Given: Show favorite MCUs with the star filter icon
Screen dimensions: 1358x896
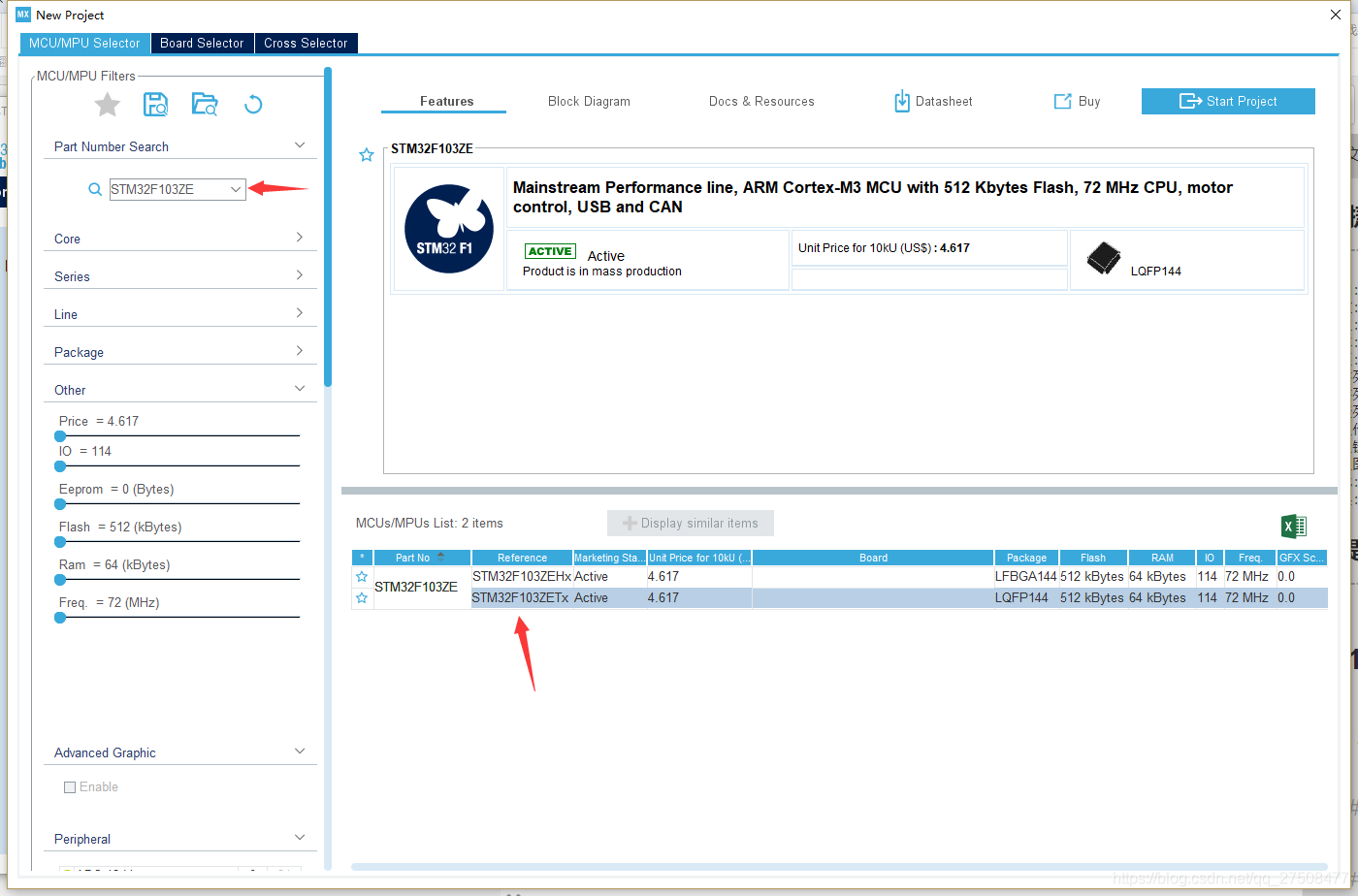Looking at the screenshot, I should click(x=108, y=105).
